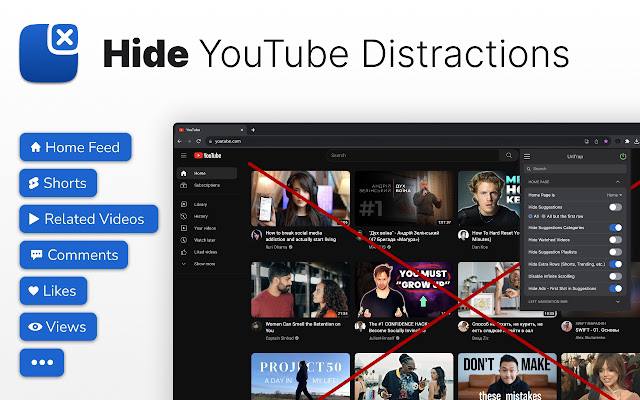Viewport: 640px width, 400px height.
Task: Click the How to break social media title
Action: [x=301, y=236]
